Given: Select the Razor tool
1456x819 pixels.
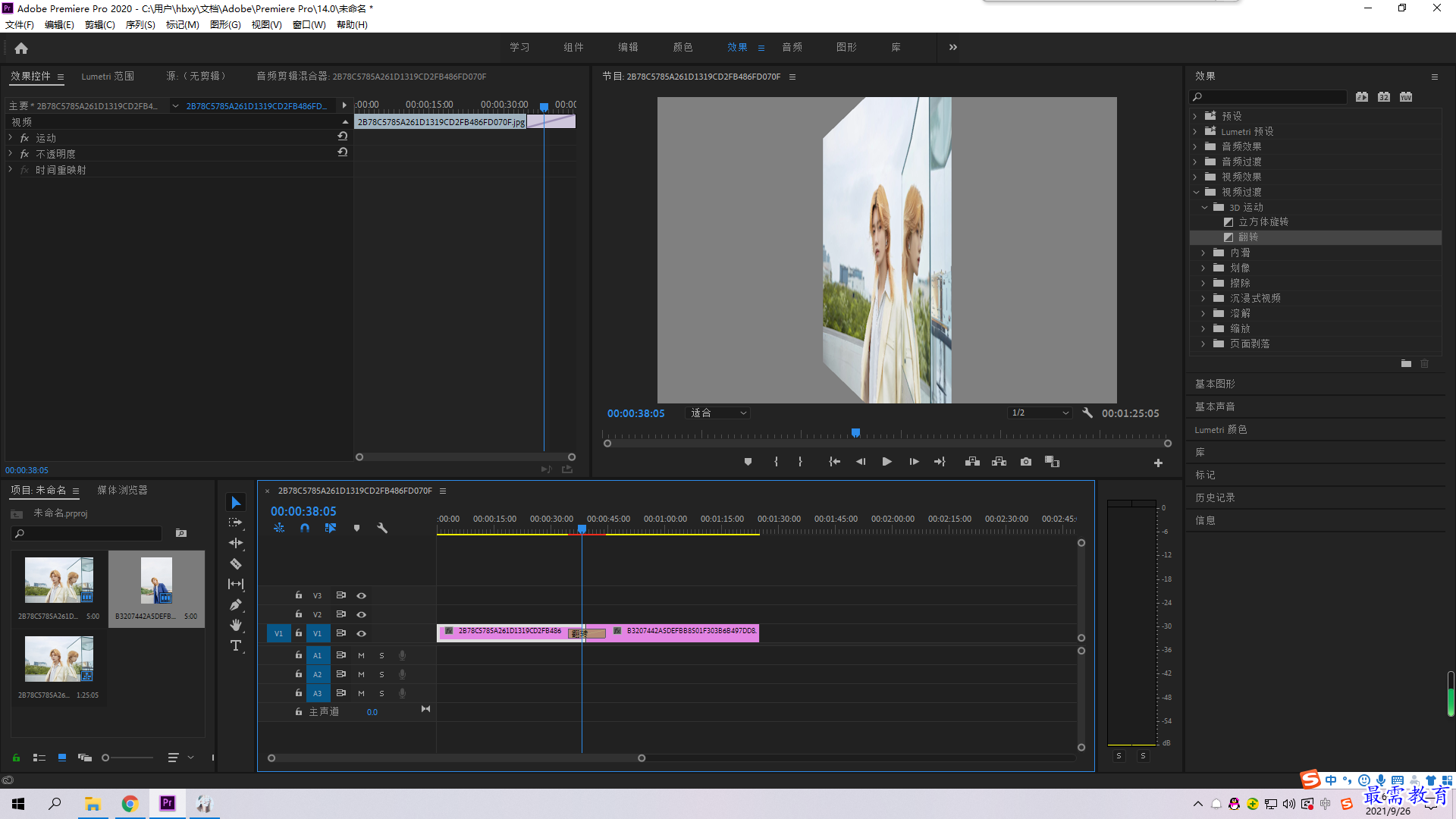Looking at the screenshot, I should 236,563.
